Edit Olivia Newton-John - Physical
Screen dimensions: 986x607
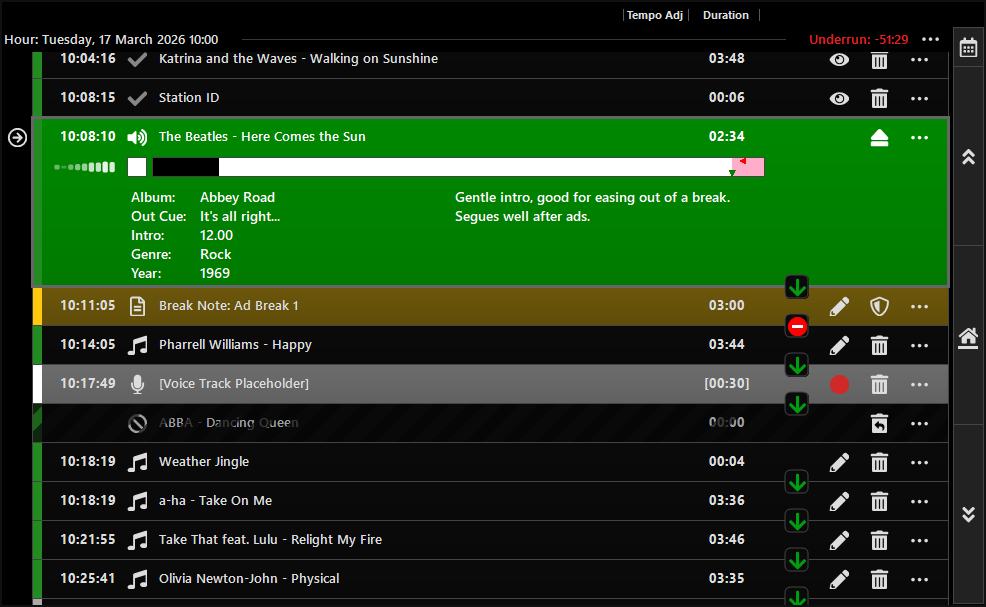pos(839,579)
